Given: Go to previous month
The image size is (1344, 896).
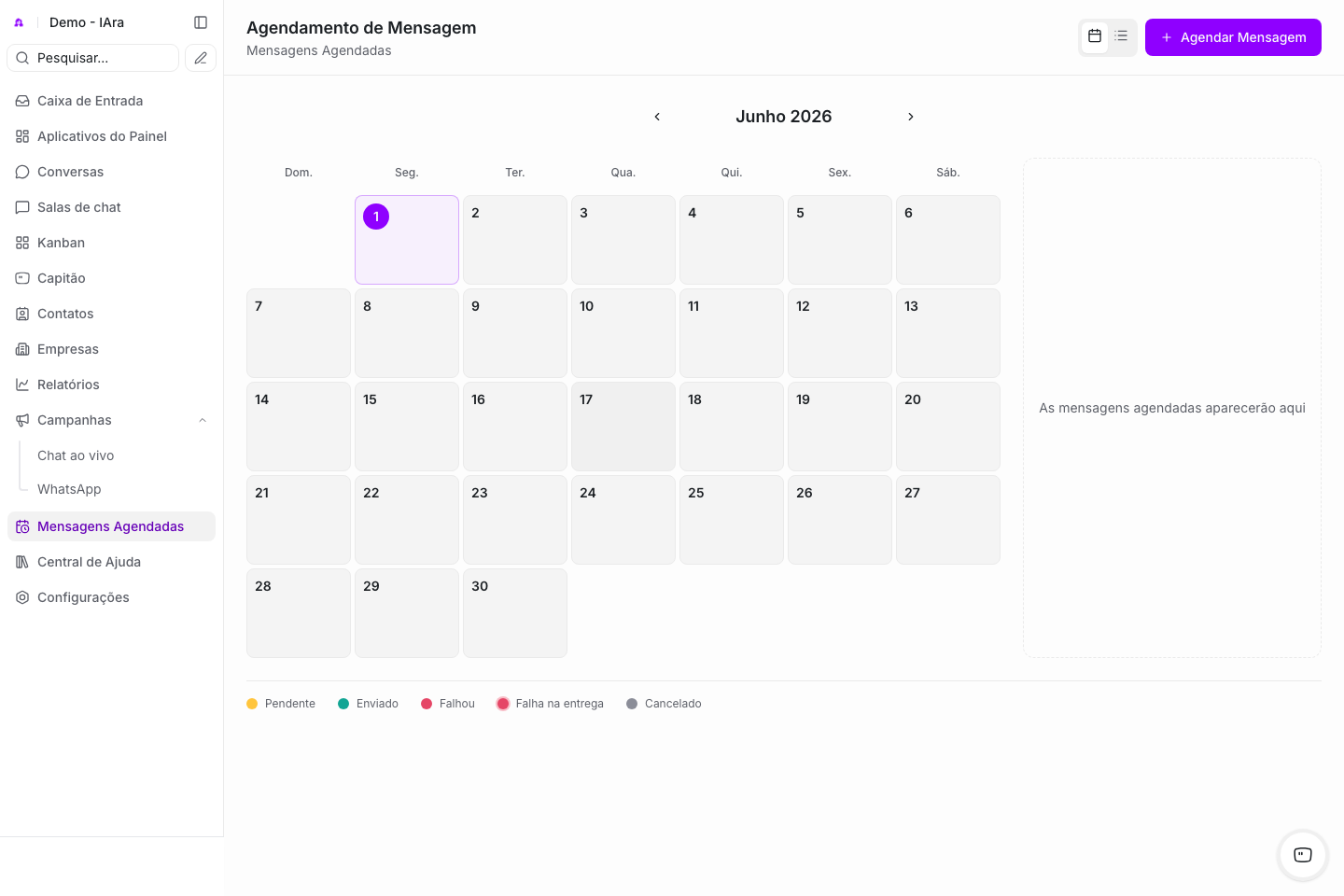Looking at the screenshot, I should 657,117.
